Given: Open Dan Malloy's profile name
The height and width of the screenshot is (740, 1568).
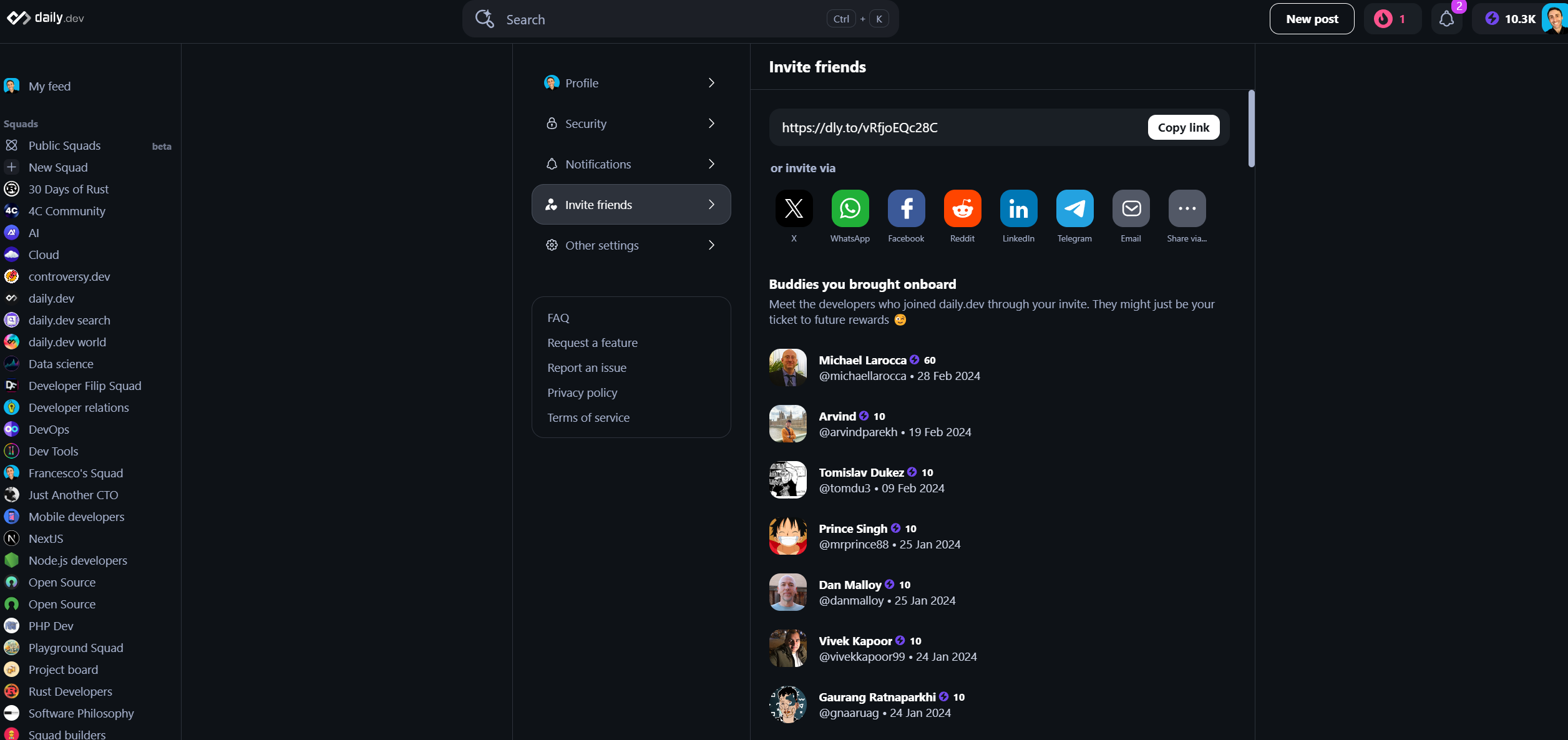Looking at the screenshot, I should pyautogui.click(x=850, y=585).
